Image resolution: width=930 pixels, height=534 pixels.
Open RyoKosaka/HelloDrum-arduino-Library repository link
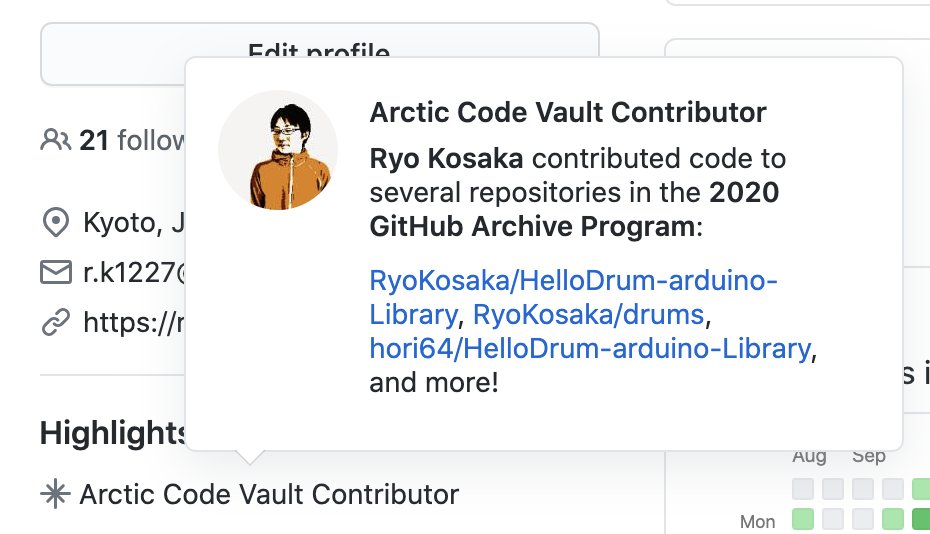tap(573, 281)
